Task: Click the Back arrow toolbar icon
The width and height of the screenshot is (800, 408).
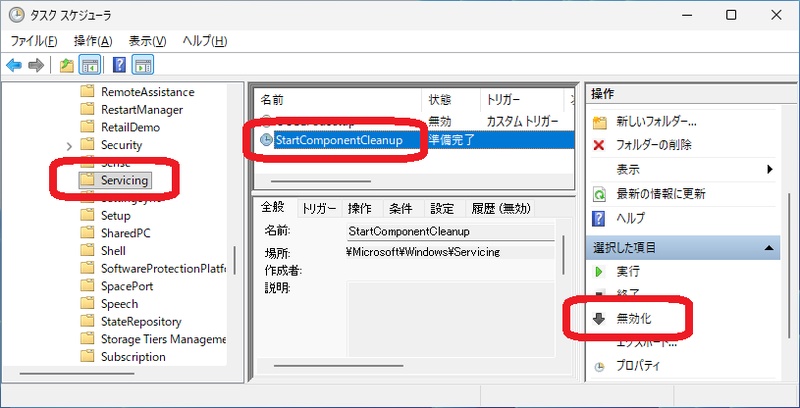Action: coord(14,65)
